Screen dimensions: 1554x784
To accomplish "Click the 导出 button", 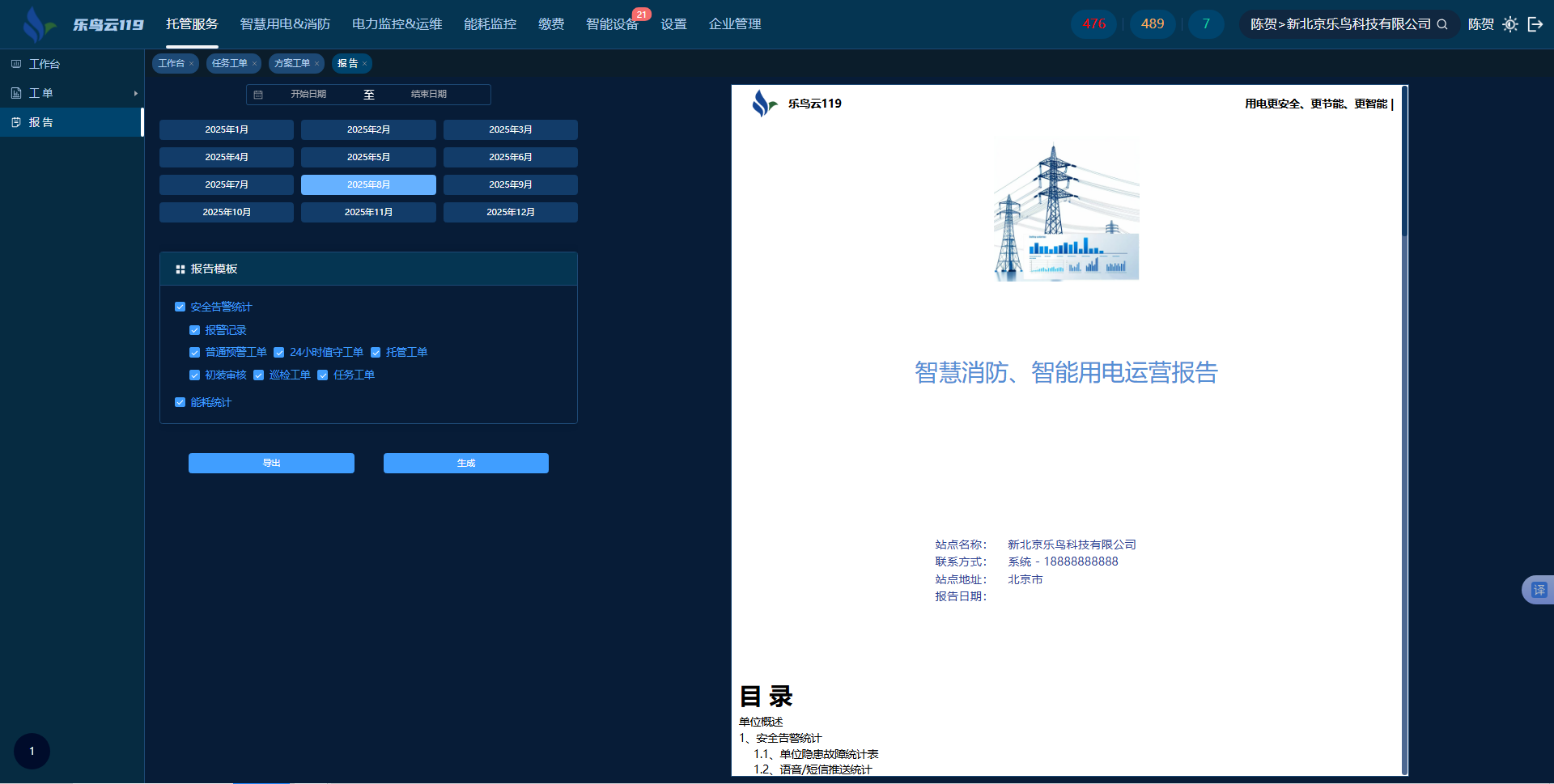I will click(x=271, y=463).
